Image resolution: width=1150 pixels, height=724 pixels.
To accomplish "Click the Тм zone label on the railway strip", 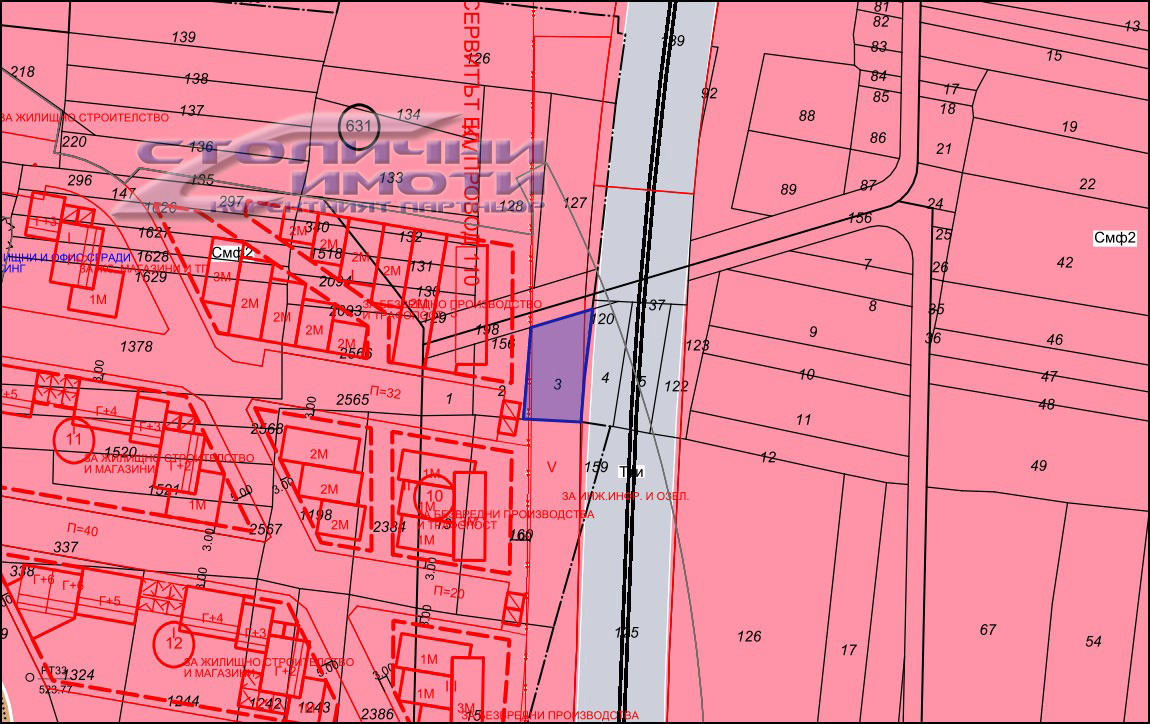I will click(x=630, y=472).
